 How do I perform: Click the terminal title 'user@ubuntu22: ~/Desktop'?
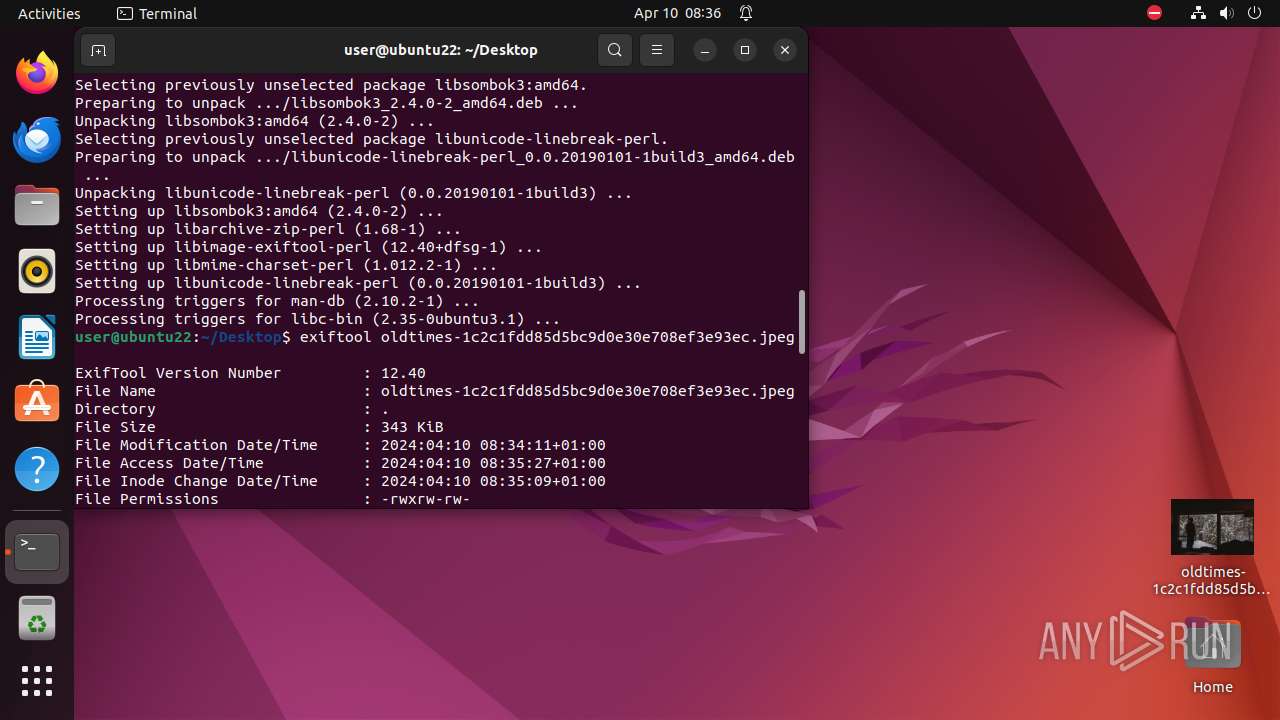441,50
